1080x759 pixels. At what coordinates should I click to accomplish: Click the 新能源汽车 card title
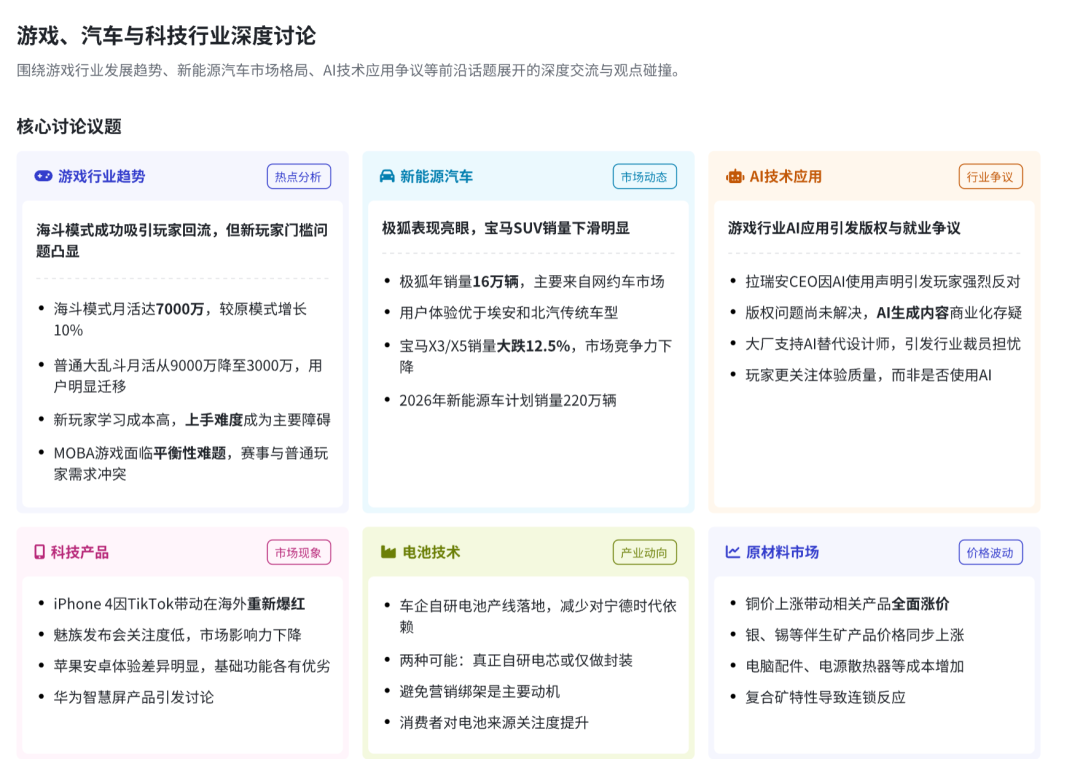click(436, 176)
